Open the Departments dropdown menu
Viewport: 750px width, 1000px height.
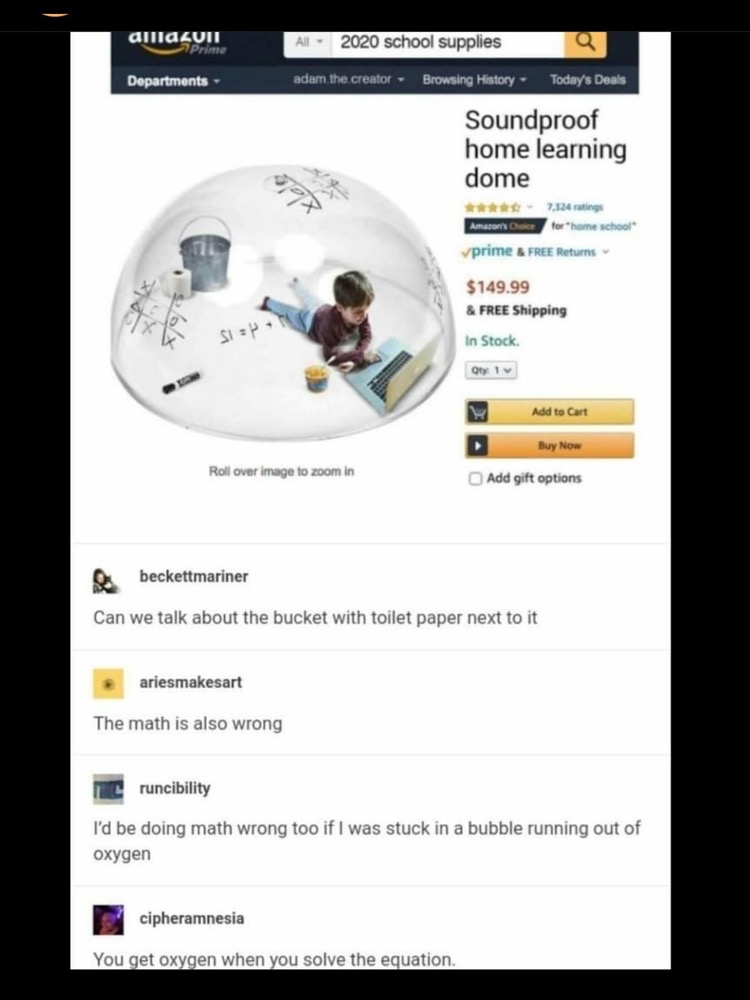(x=173, y=81)
